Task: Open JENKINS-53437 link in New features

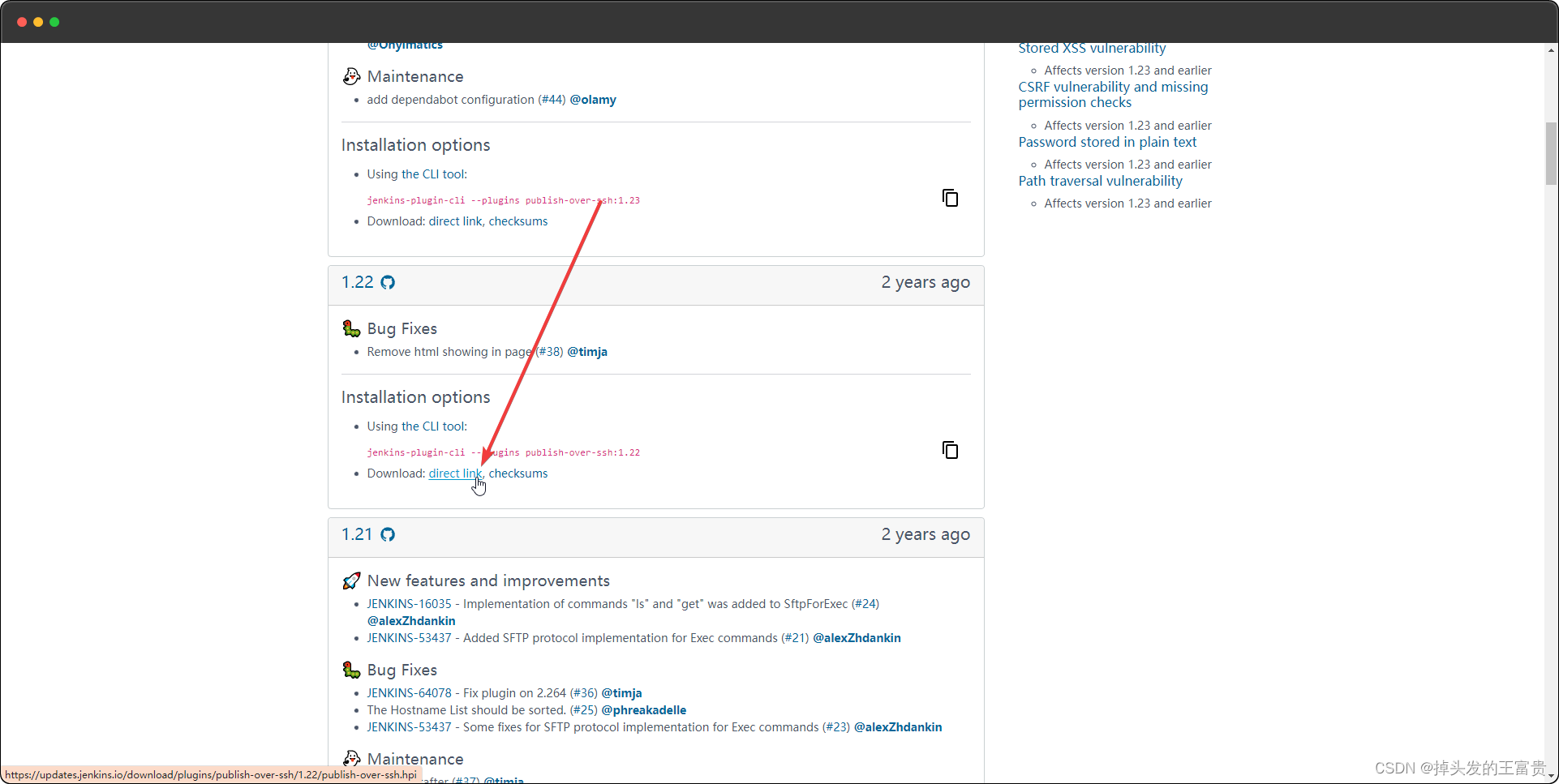Action: point(409,638)
